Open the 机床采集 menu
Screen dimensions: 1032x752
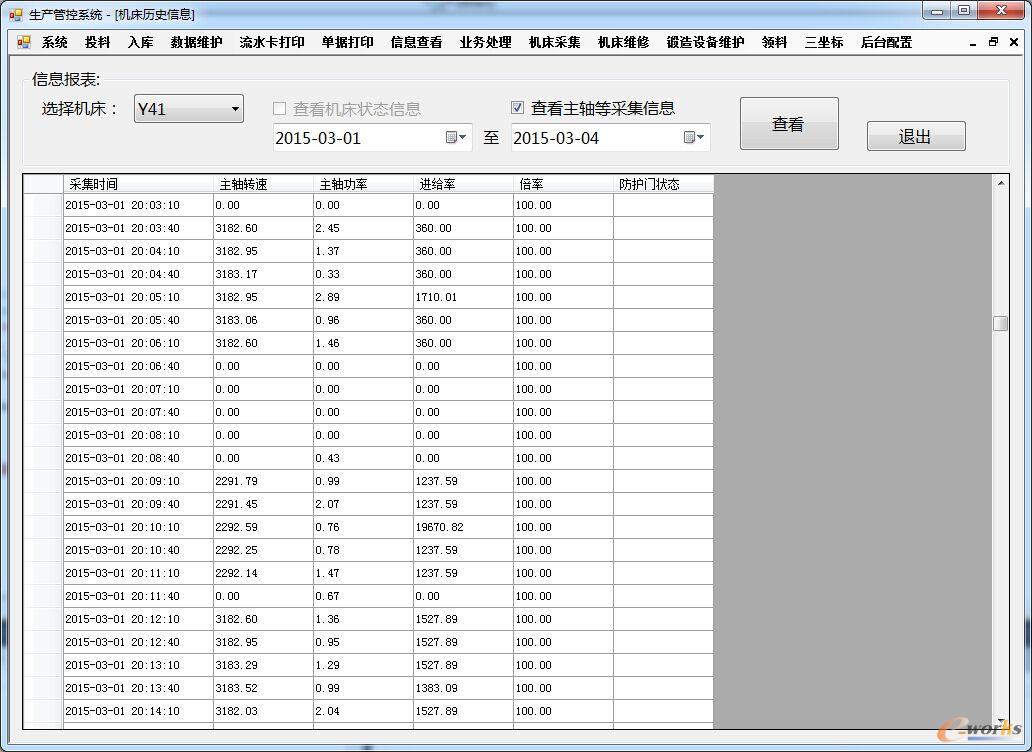[555, 43]
